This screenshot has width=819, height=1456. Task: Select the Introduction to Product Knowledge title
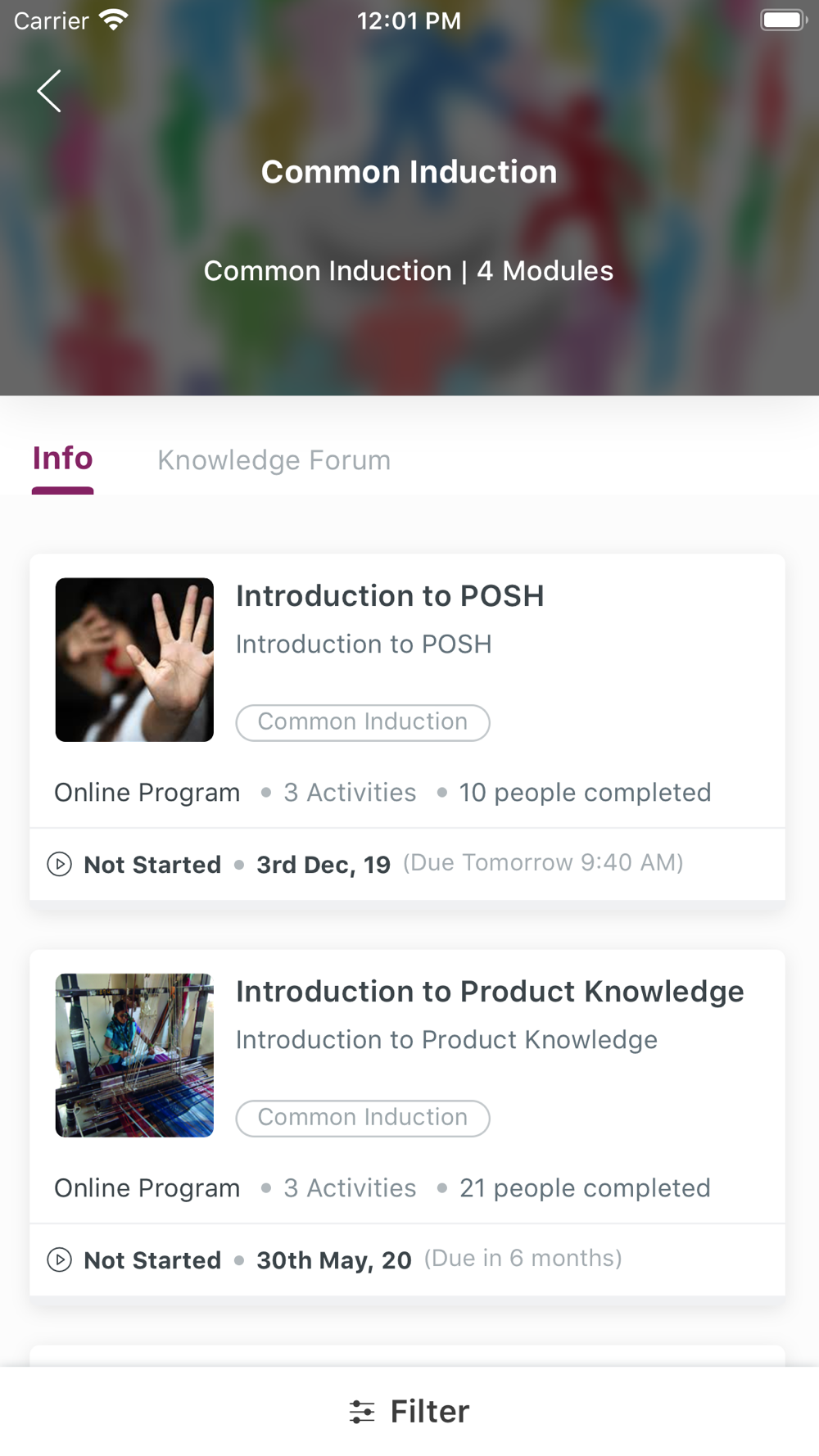point(490,992)
